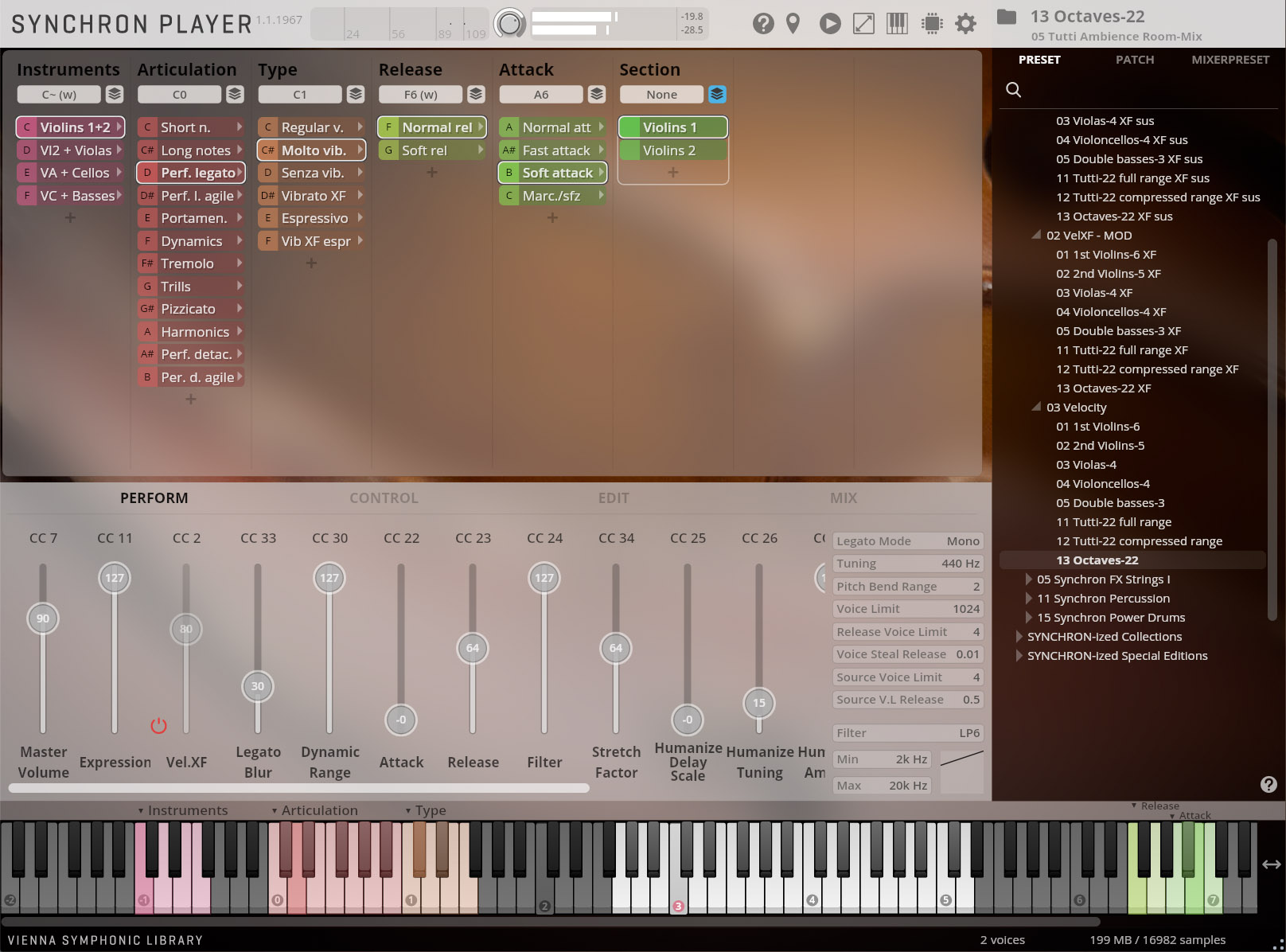The width and height of the screenshot is (1286, 952).
Task: Toggle the piano keyboard icon in toolbar
Action: (897, 24)
